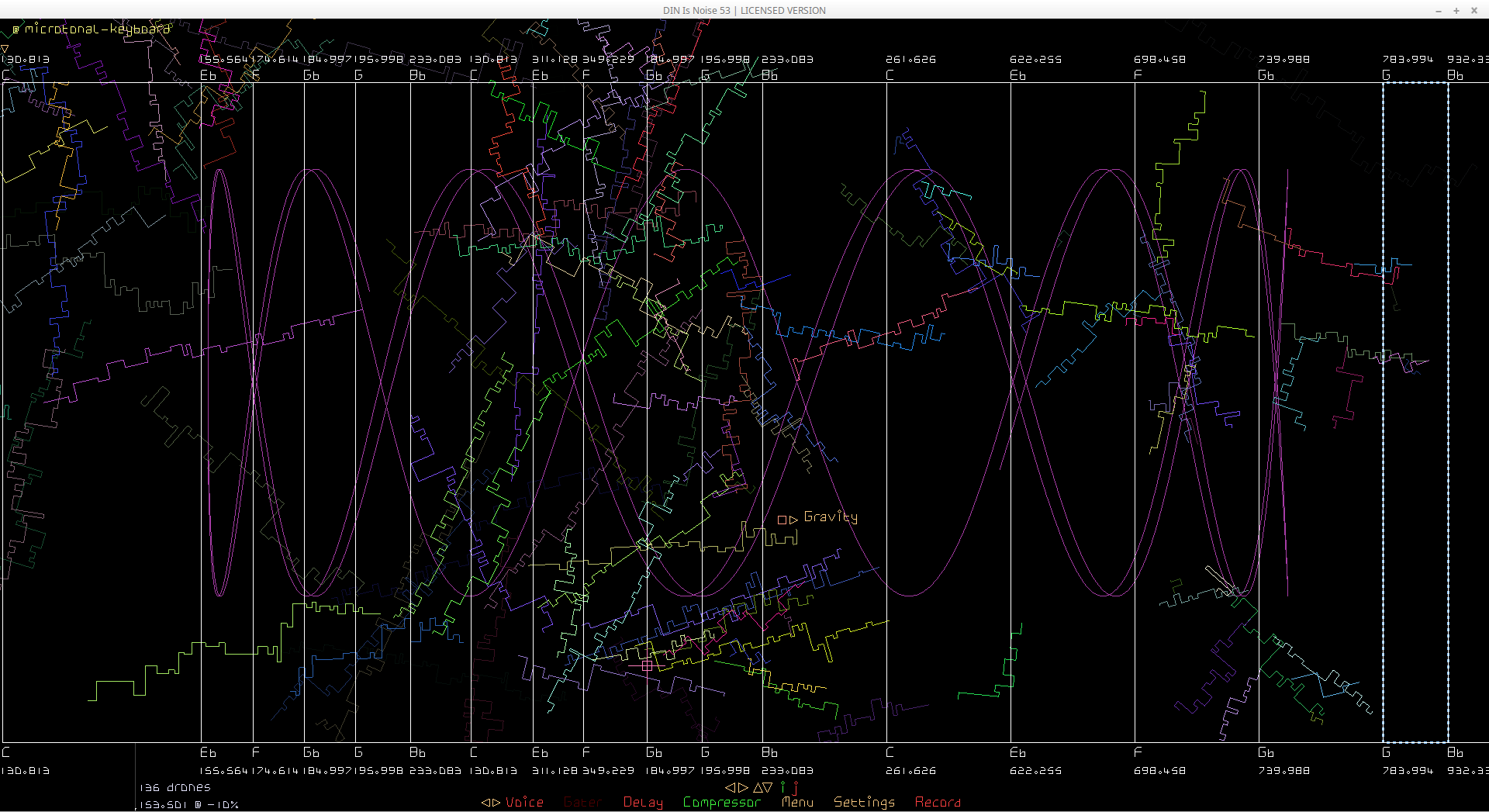Click the left arrow above the Compressor label
Image resolution: width=1489 pixels, height=812 pixels.
coord(731,787)
